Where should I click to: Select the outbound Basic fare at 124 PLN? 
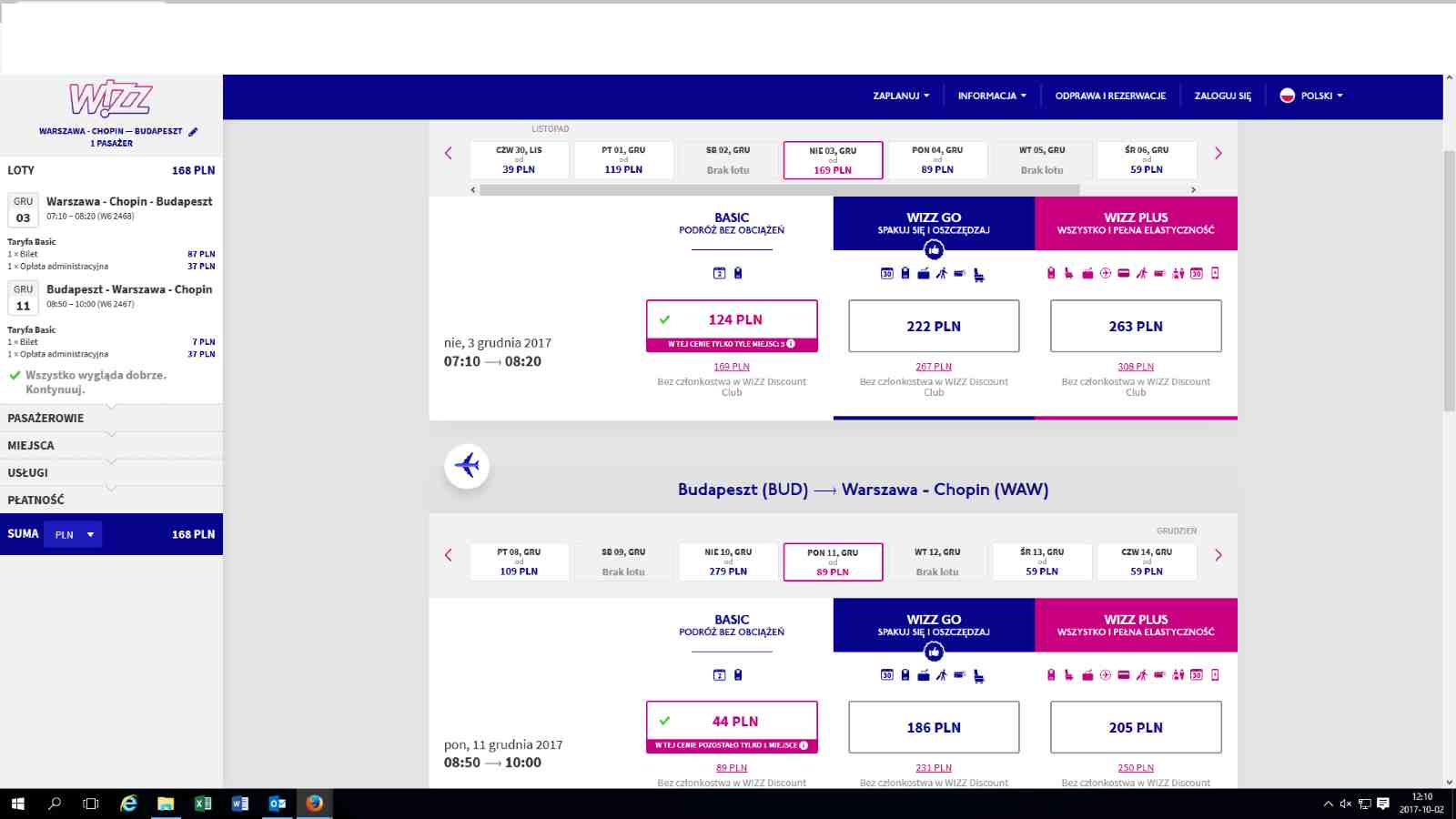(732, 326)
